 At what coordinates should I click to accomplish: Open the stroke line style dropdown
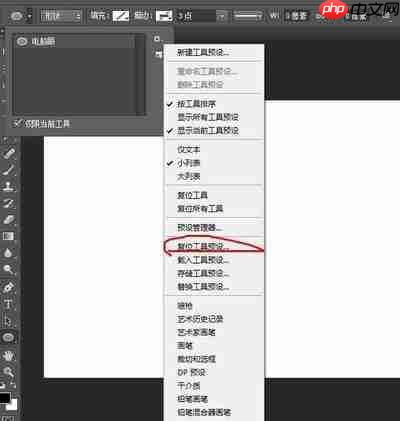(248, 16)
